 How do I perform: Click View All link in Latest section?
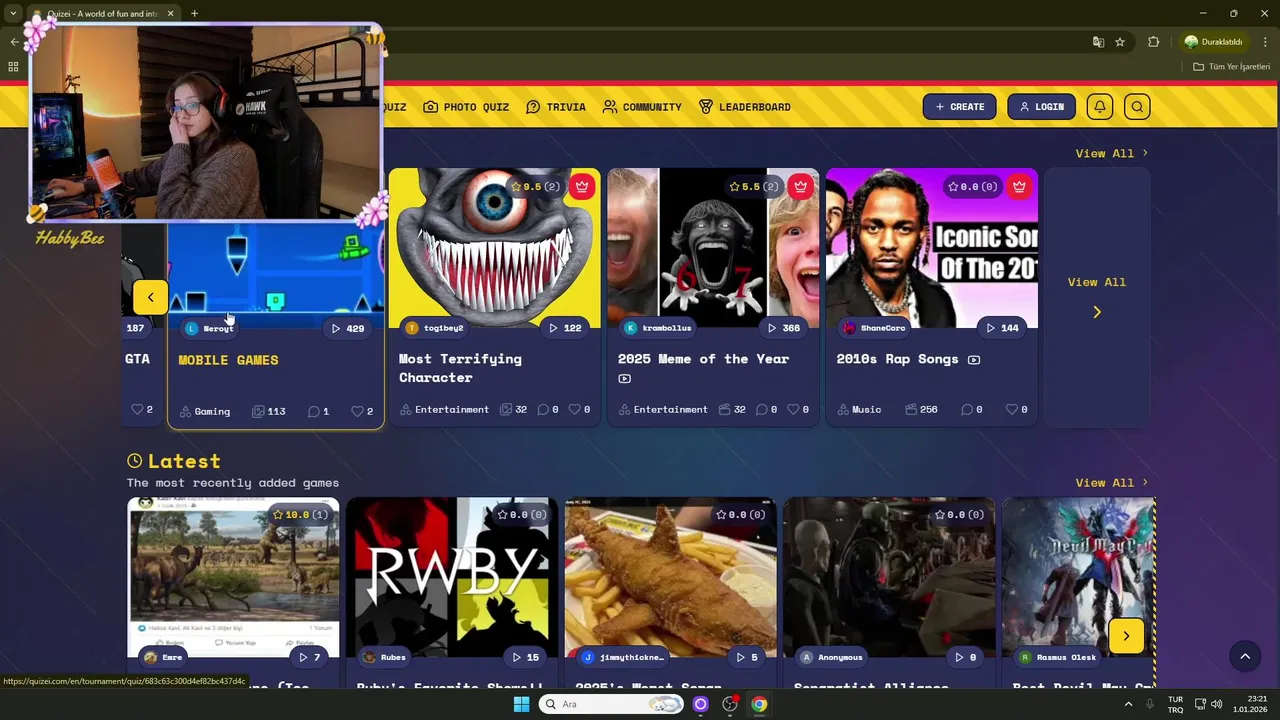pos(1111,483)
